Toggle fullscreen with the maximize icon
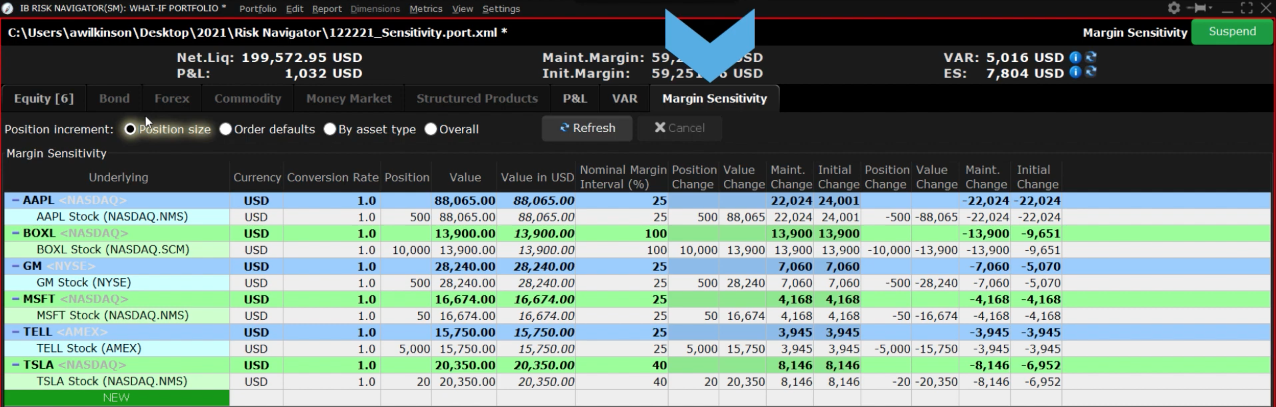 1247,8
